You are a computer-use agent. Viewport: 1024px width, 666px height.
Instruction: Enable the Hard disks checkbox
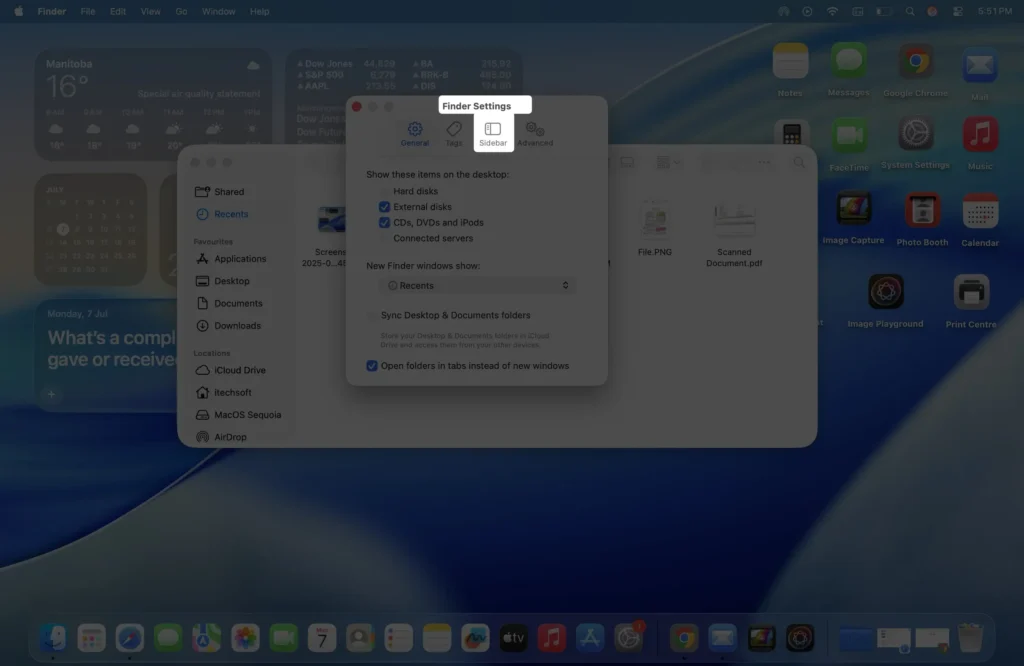click(x=384, y=190)
